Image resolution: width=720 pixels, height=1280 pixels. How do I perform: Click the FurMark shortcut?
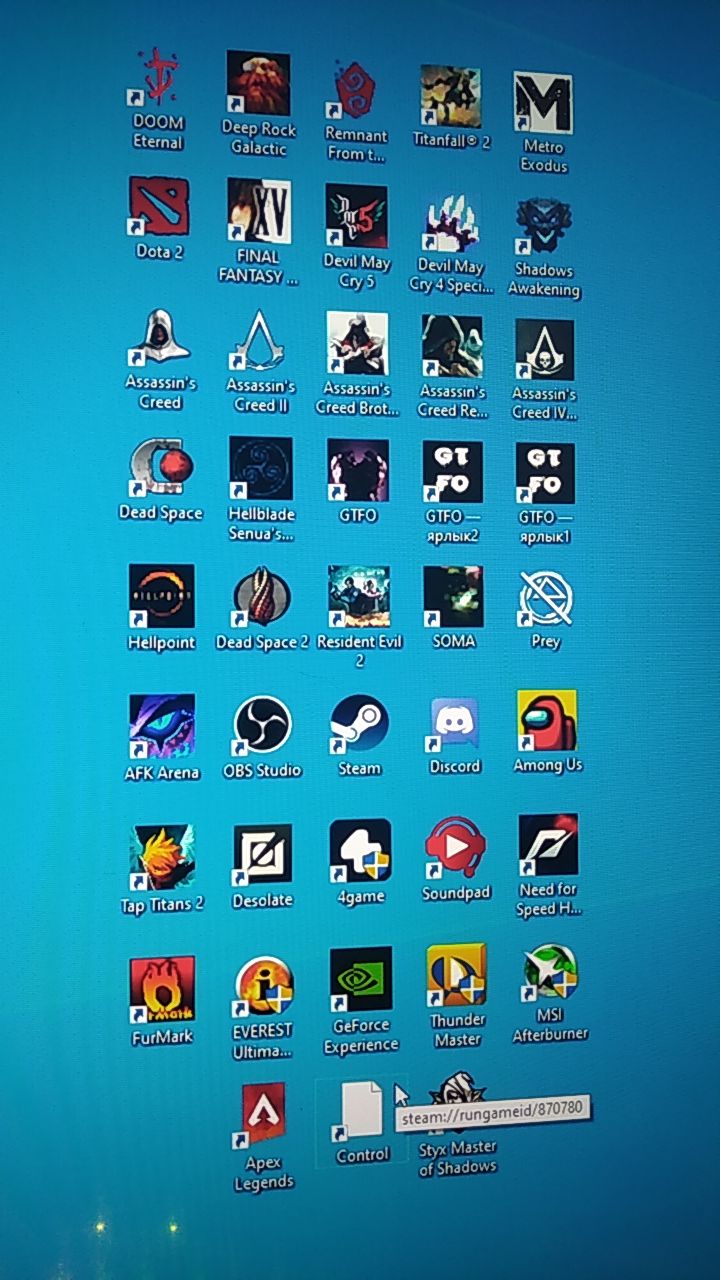(x=163, y=989)
